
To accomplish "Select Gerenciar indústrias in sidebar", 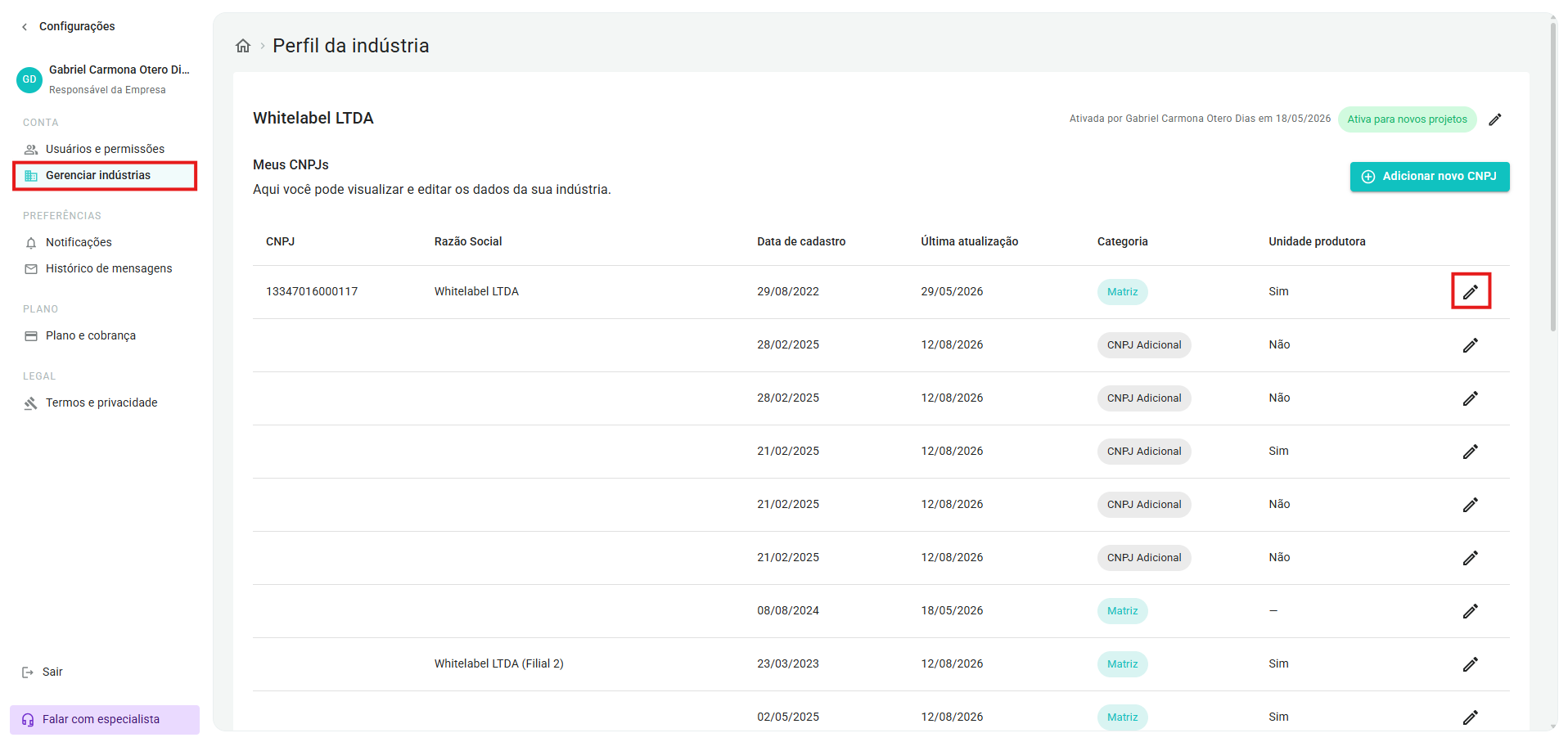I will [x=105, y=176].
